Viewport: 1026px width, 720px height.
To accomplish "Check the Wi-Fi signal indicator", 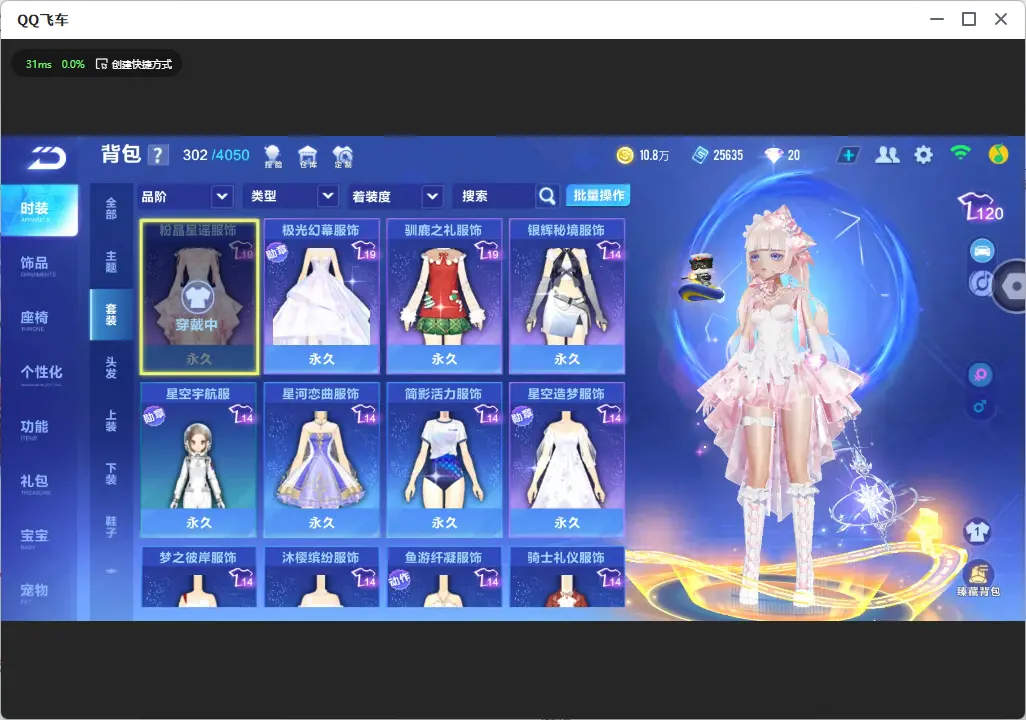I will (x=960, y=153).
